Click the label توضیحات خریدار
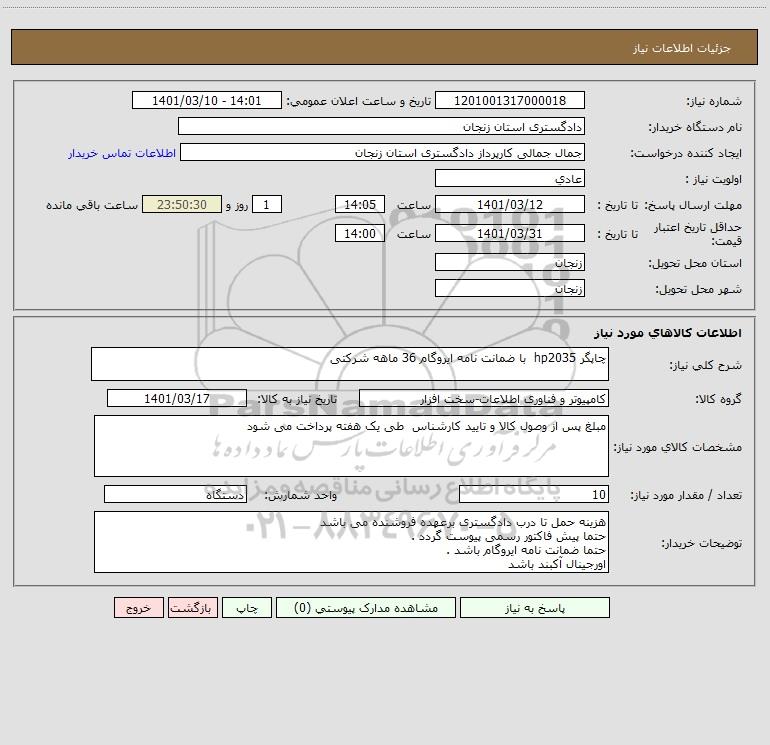Viewport: 770px width, 745px height. 701,543
